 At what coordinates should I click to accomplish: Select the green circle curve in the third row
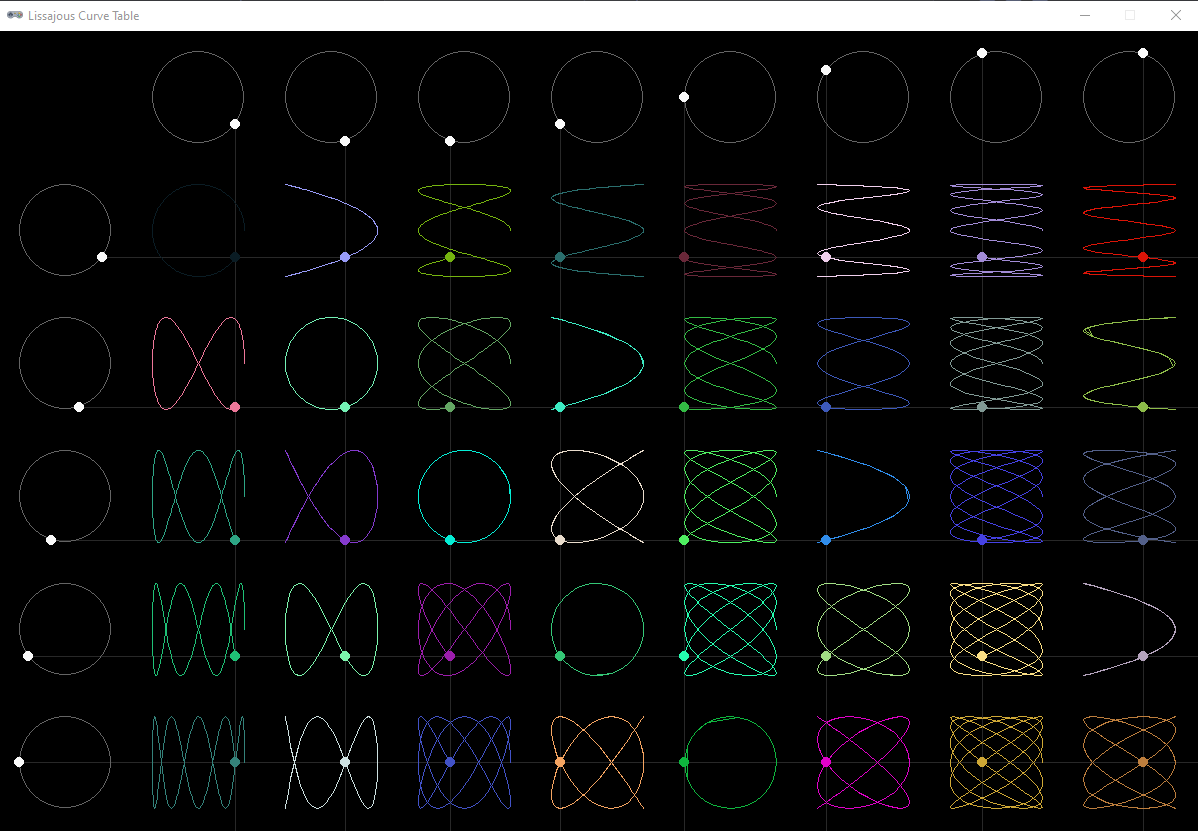pos(331,363)
